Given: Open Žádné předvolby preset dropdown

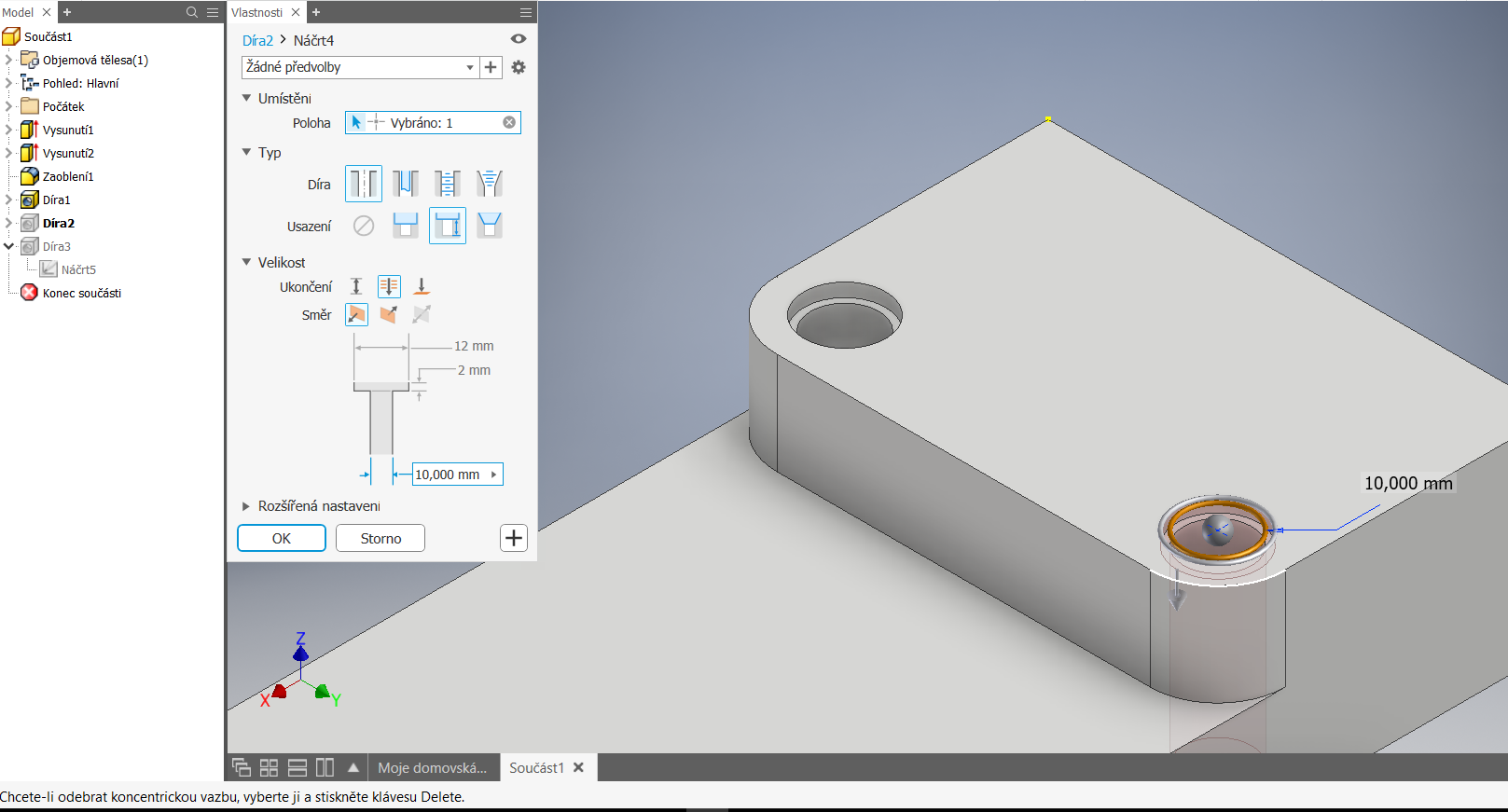Looking at the screenshot, I should (360, 67).
